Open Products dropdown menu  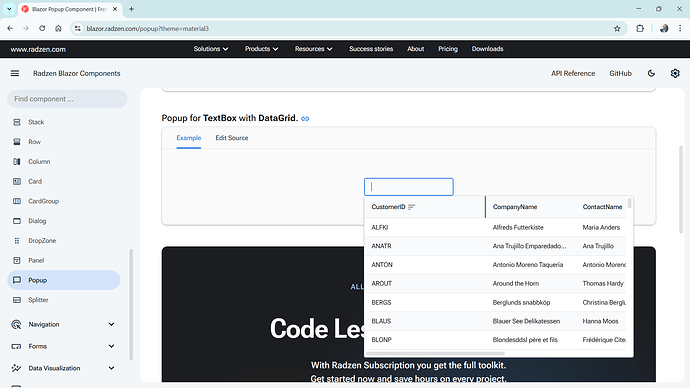coord(261,49)
